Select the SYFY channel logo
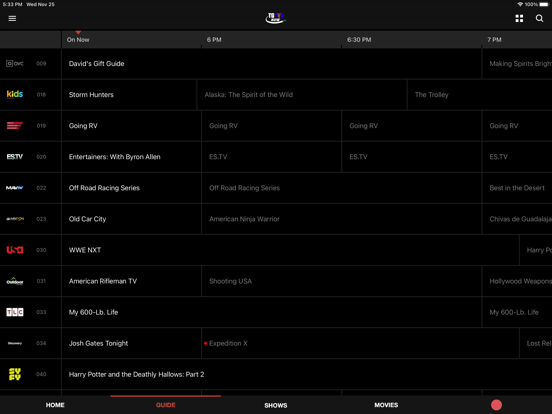Image resolution: width=552 pixels, height=414 pixels. [15, 374]
